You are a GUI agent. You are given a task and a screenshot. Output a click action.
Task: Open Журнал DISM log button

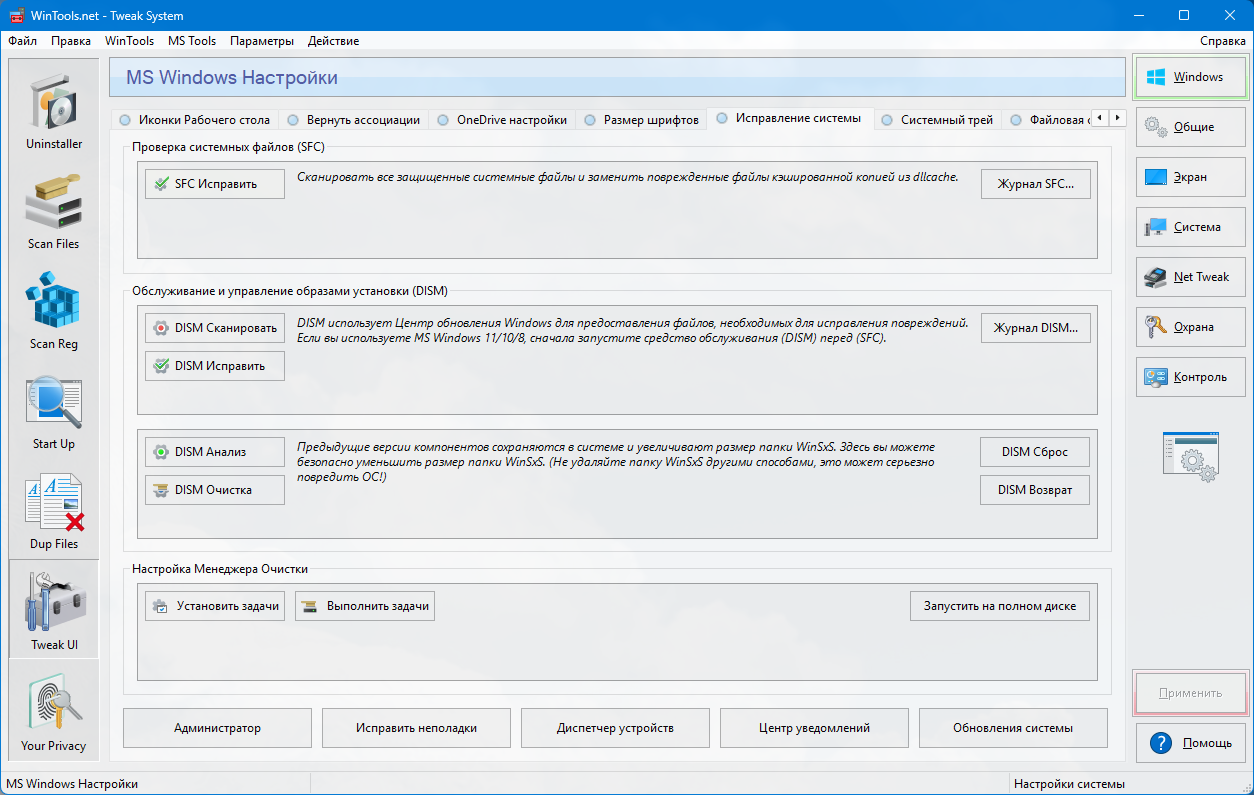click(1034, 328)
